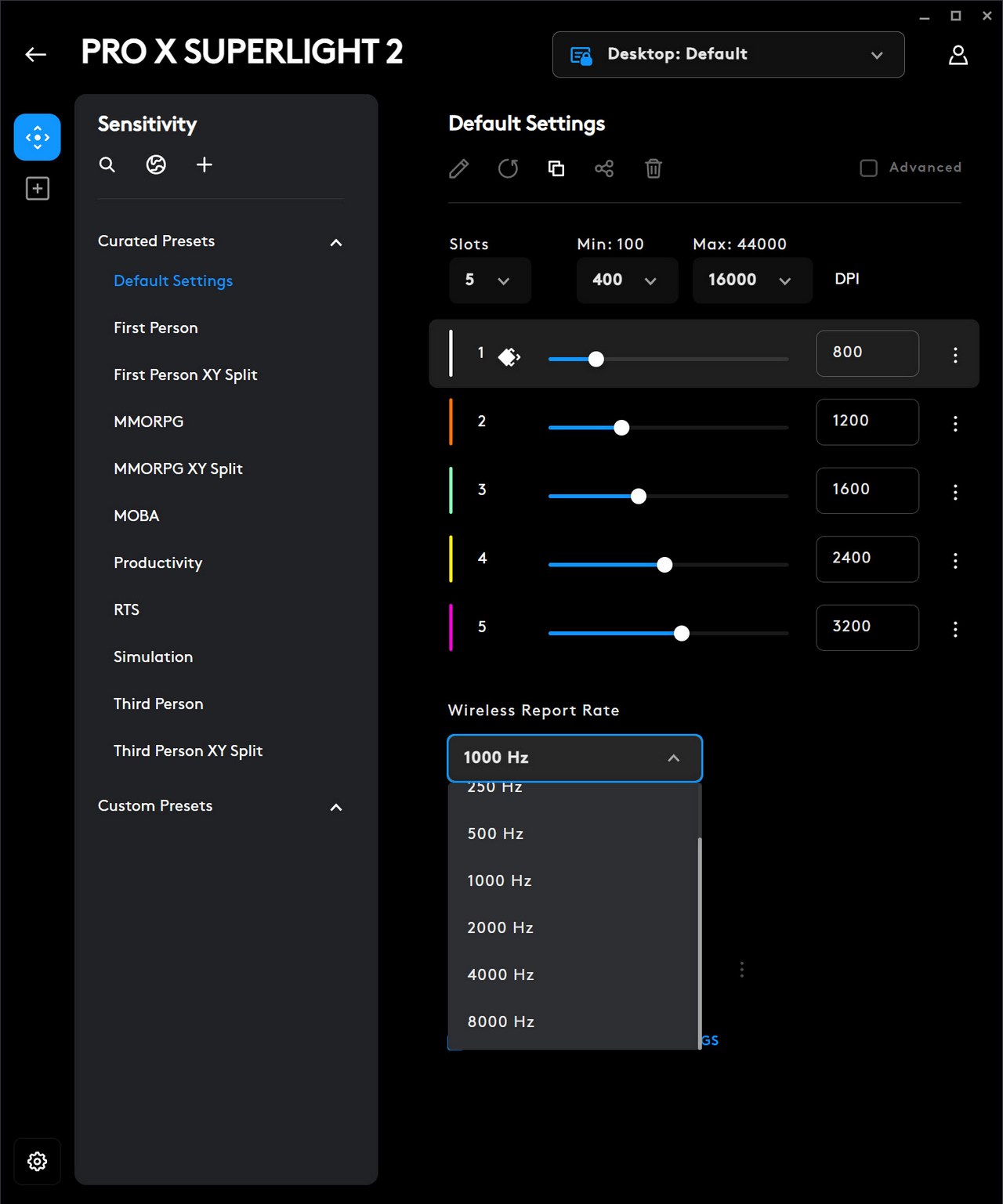The image size is (1003, 1204).
Task: Open more options for 1200 DPI slot
Action: click(x=955, y=424)
